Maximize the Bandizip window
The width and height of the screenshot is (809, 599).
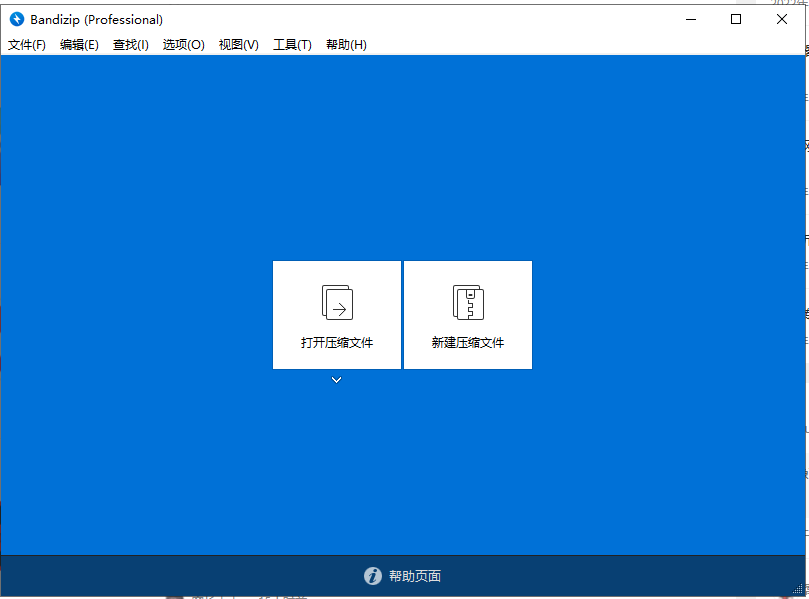point(736,20)
